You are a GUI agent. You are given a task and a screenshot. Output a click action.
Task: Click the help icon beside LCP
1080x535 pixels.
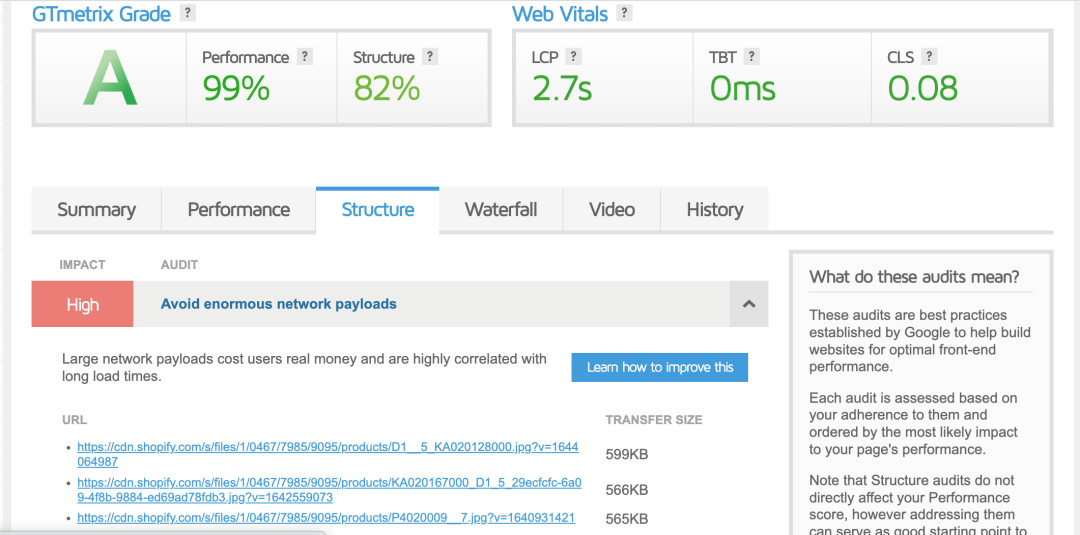tap(573, 57)
